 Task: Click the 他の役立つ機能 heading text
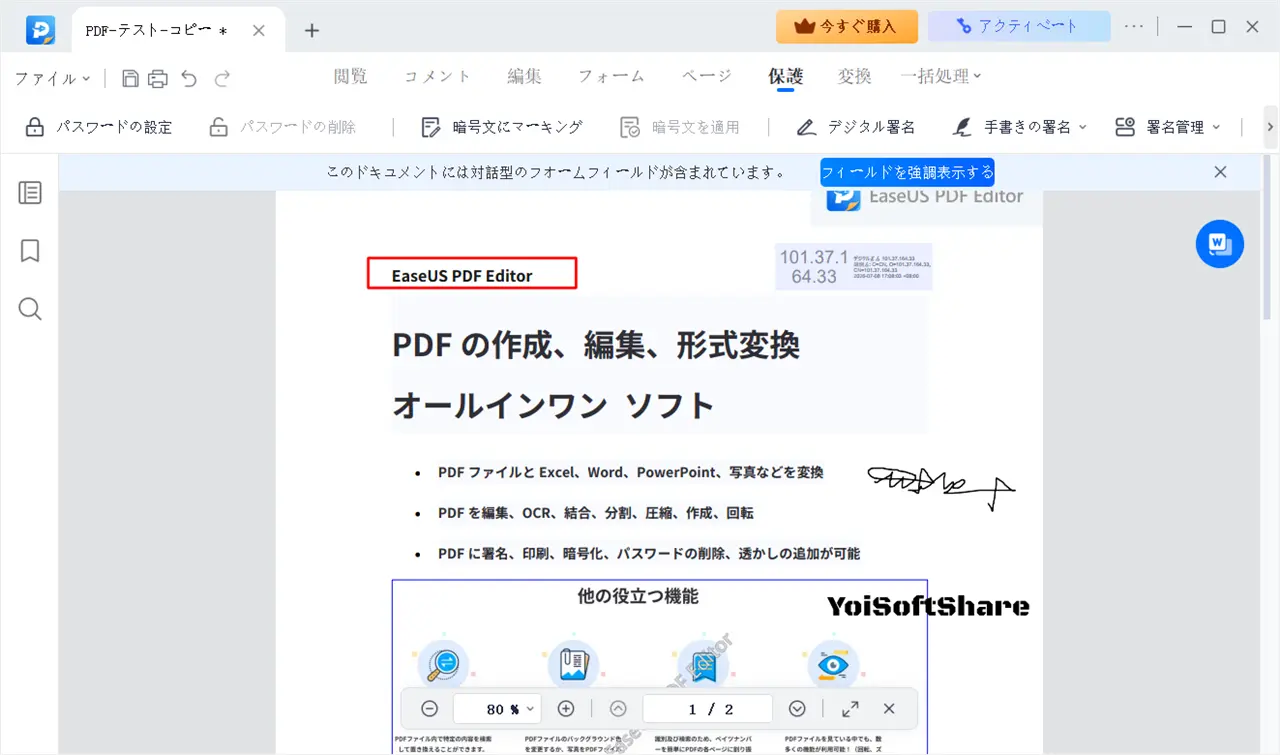pos(638,596)
